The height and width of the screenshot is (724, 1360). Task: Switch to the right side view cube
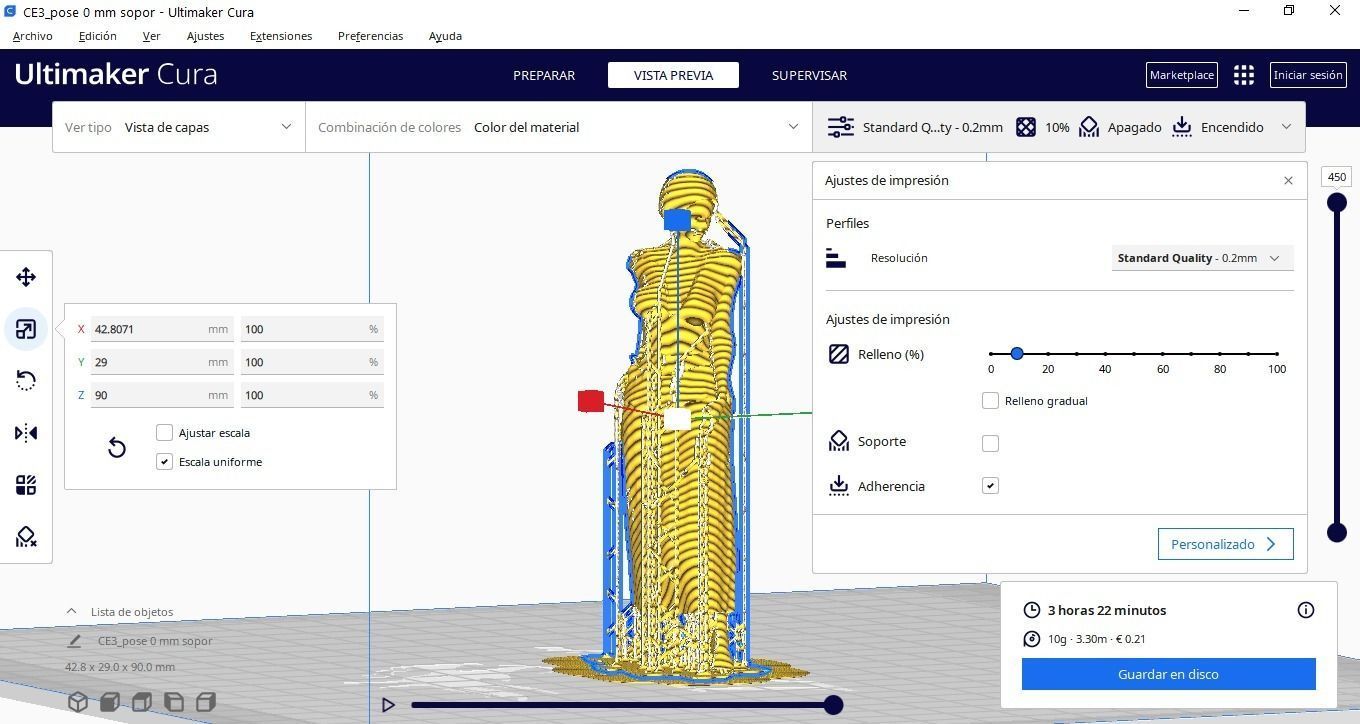tap(206, 702)
